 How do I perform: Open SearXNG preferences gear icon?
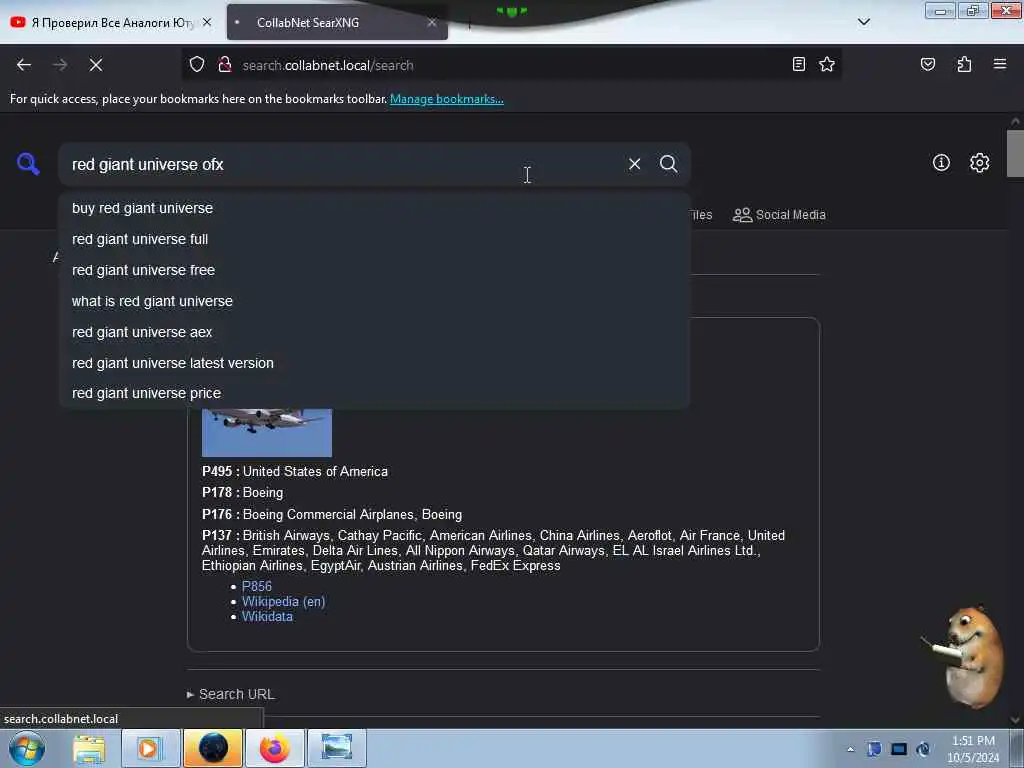tap(979, 163)
